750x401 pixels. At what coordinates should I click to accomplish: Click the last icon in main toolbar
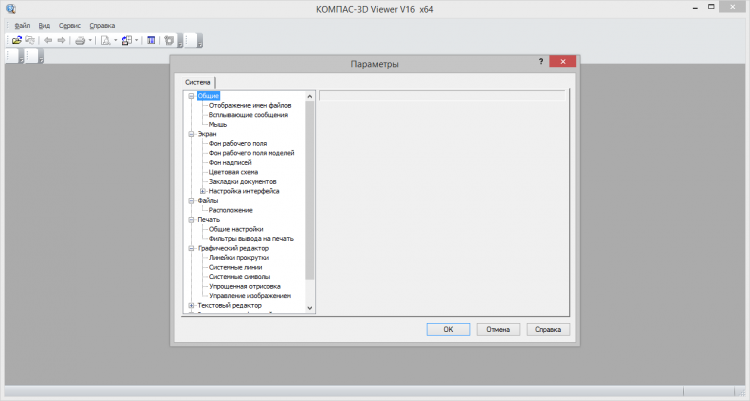(x=169, y=41)
